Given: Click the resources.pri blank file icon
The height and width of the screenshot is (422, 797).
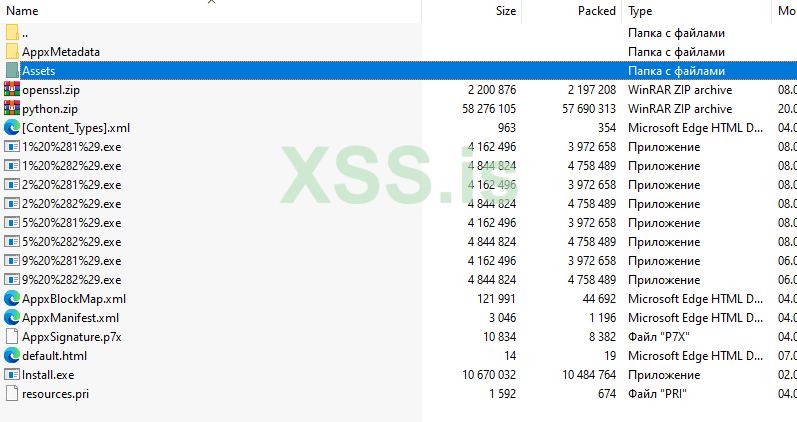Looking at the screenshot, I should [12, 393].
